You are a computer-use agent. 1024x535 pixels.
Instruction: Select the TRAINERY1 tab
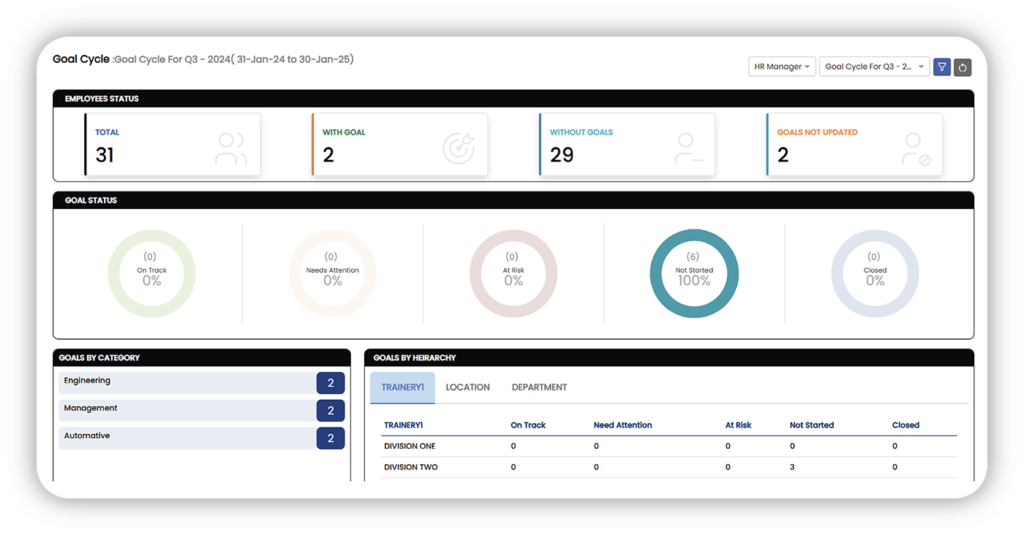[x=402, y=388]
